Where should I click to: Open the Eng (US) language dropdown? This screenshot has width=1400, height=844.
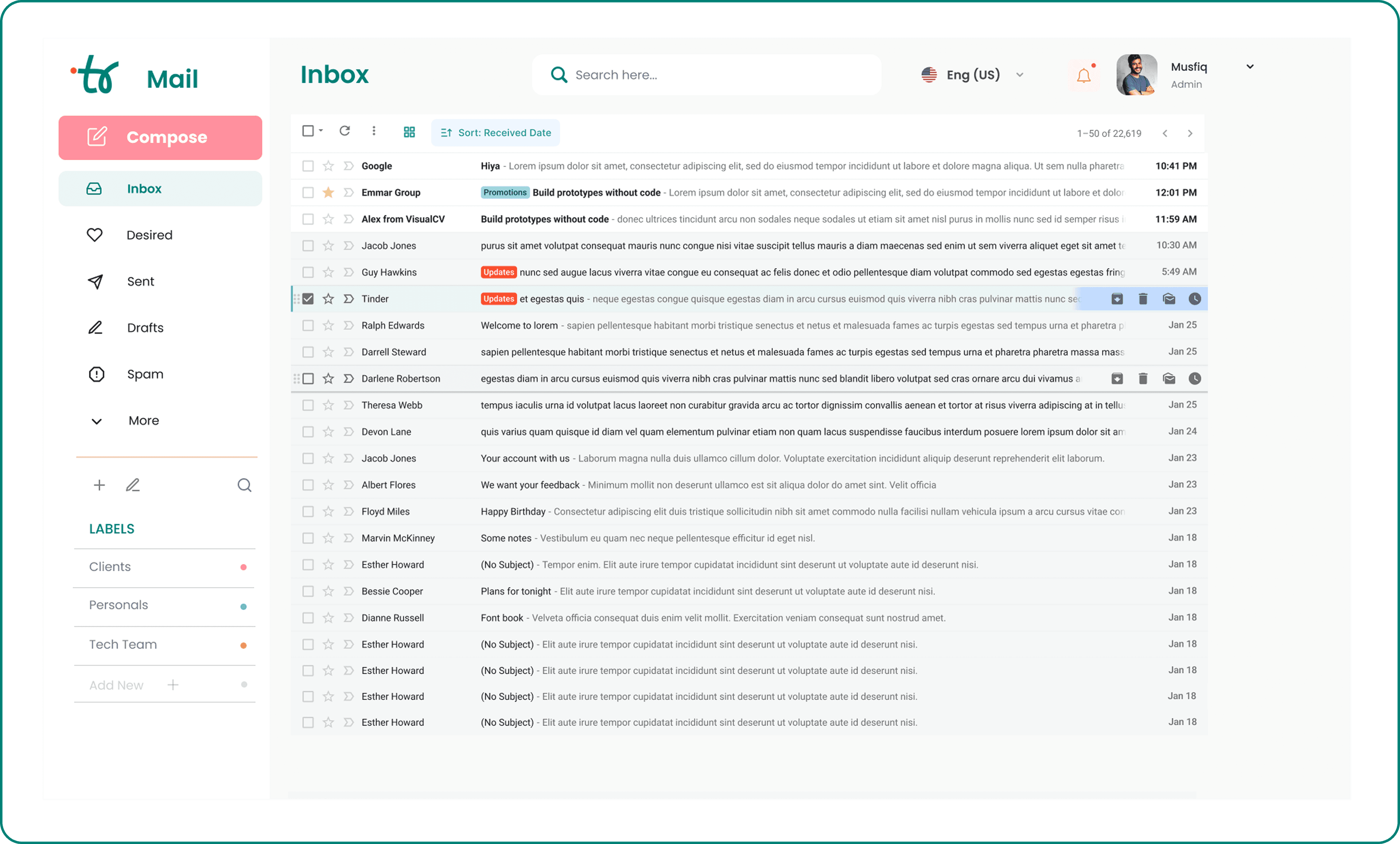click(973, 75)
